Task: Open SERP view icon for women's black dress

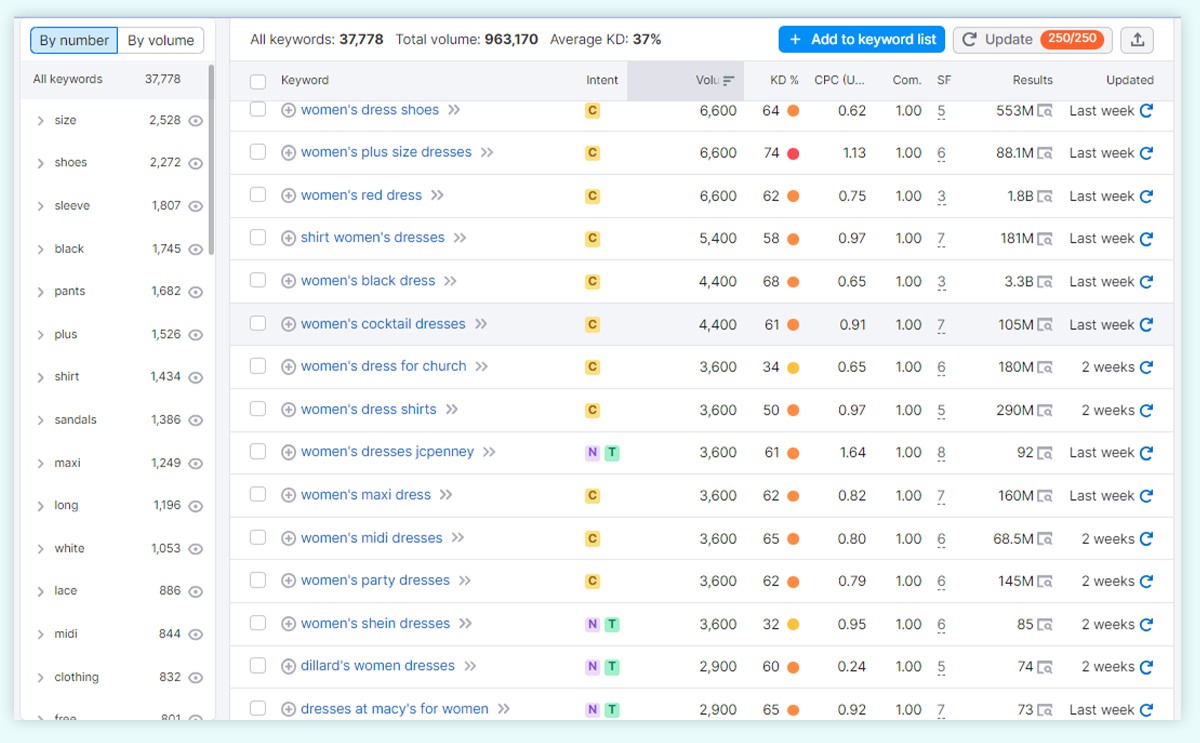Action: click(x=1045, y=282)
